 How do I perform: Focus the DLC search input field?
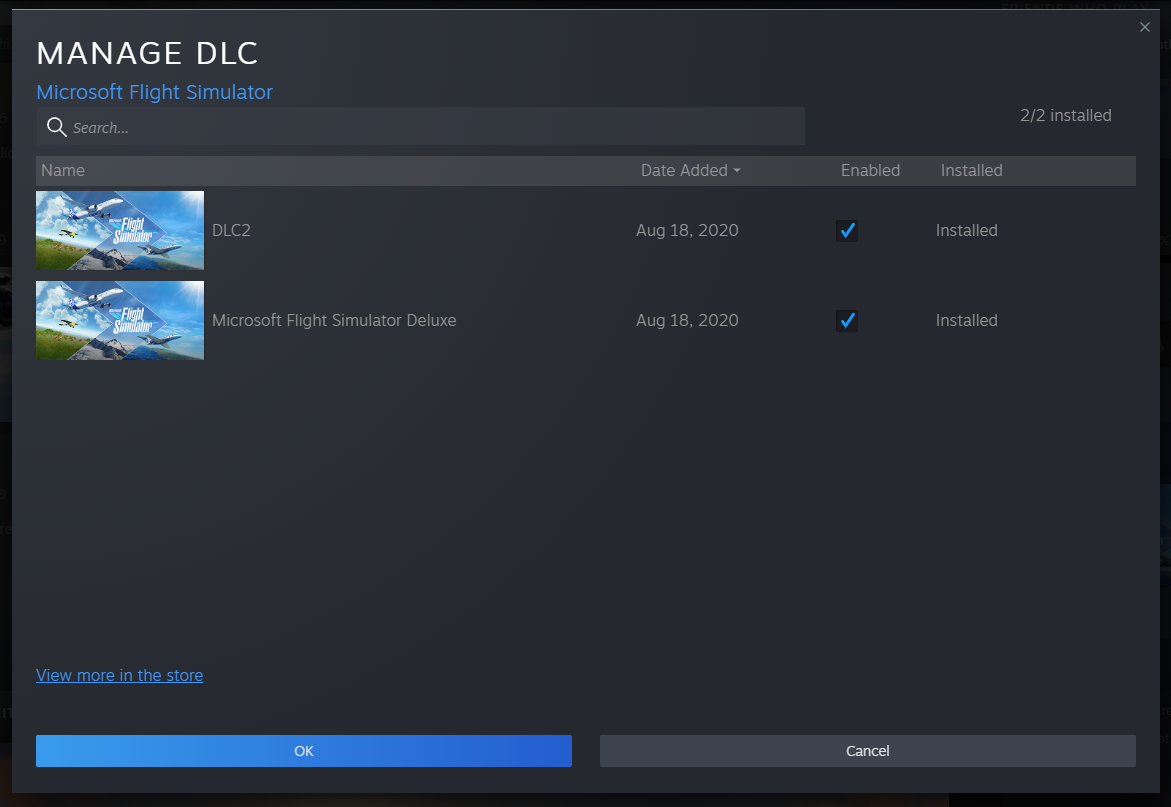pos(430,127)
